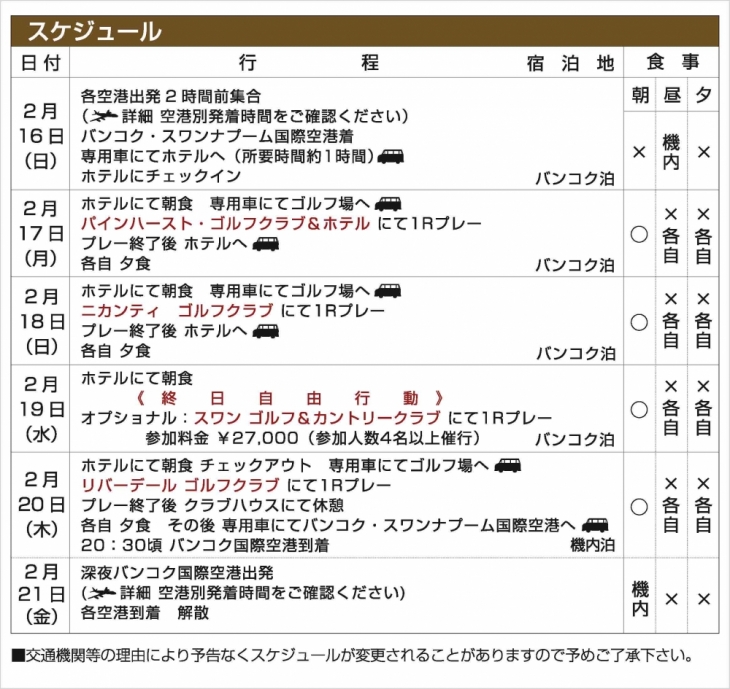Click the 宿泊地 column header
The width and height of the screenshot is (730, 689).
coord(571,63)
